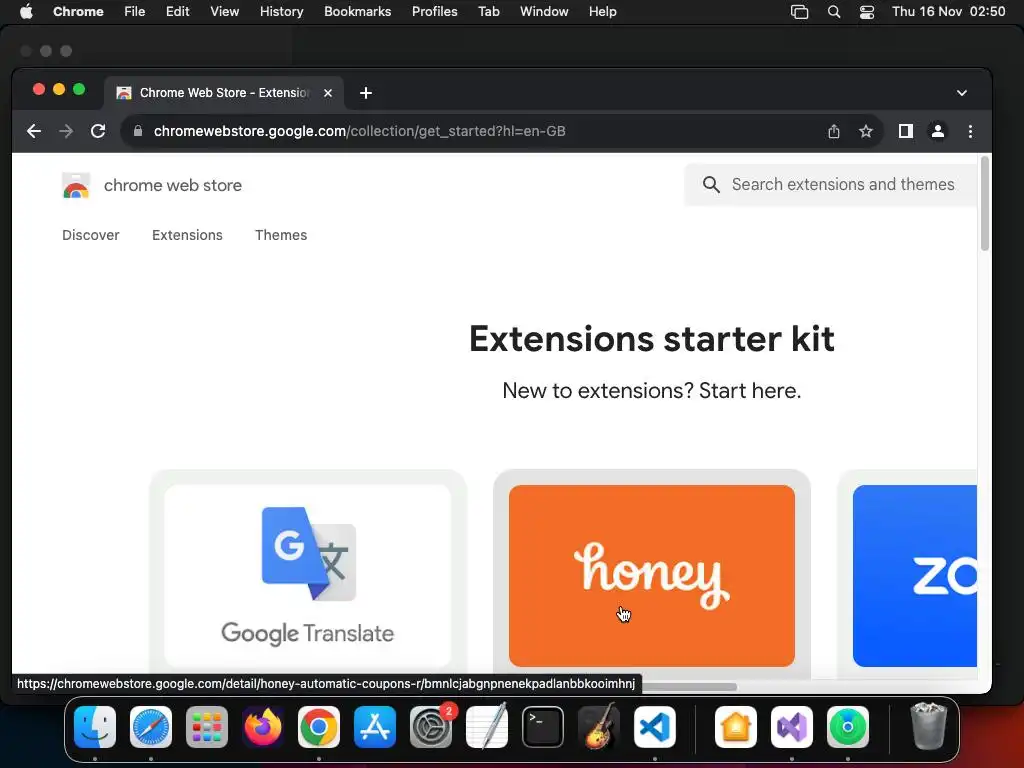Share this page via the share icon
Screen dimensions: 1024x768
pyautogui.click(x=834, y=131)
